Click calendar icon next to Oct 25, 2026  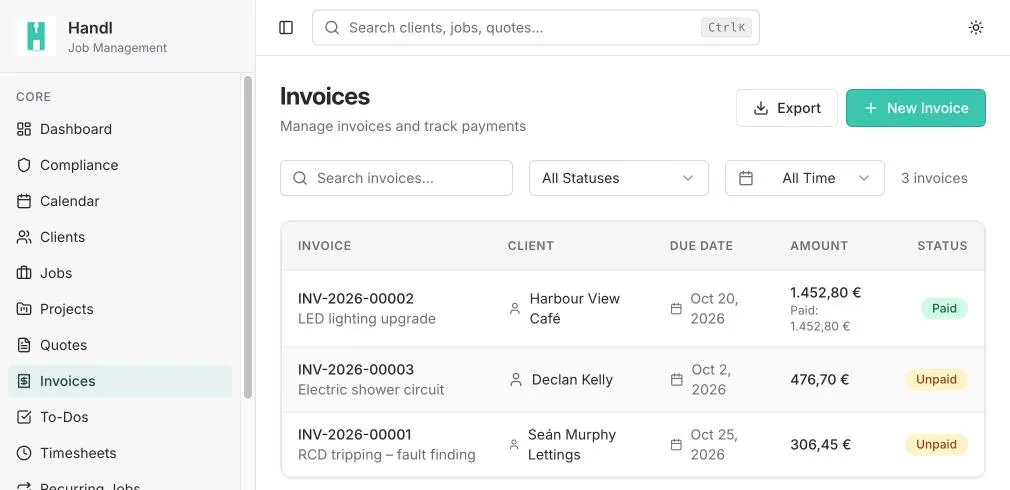click(676, 444)
